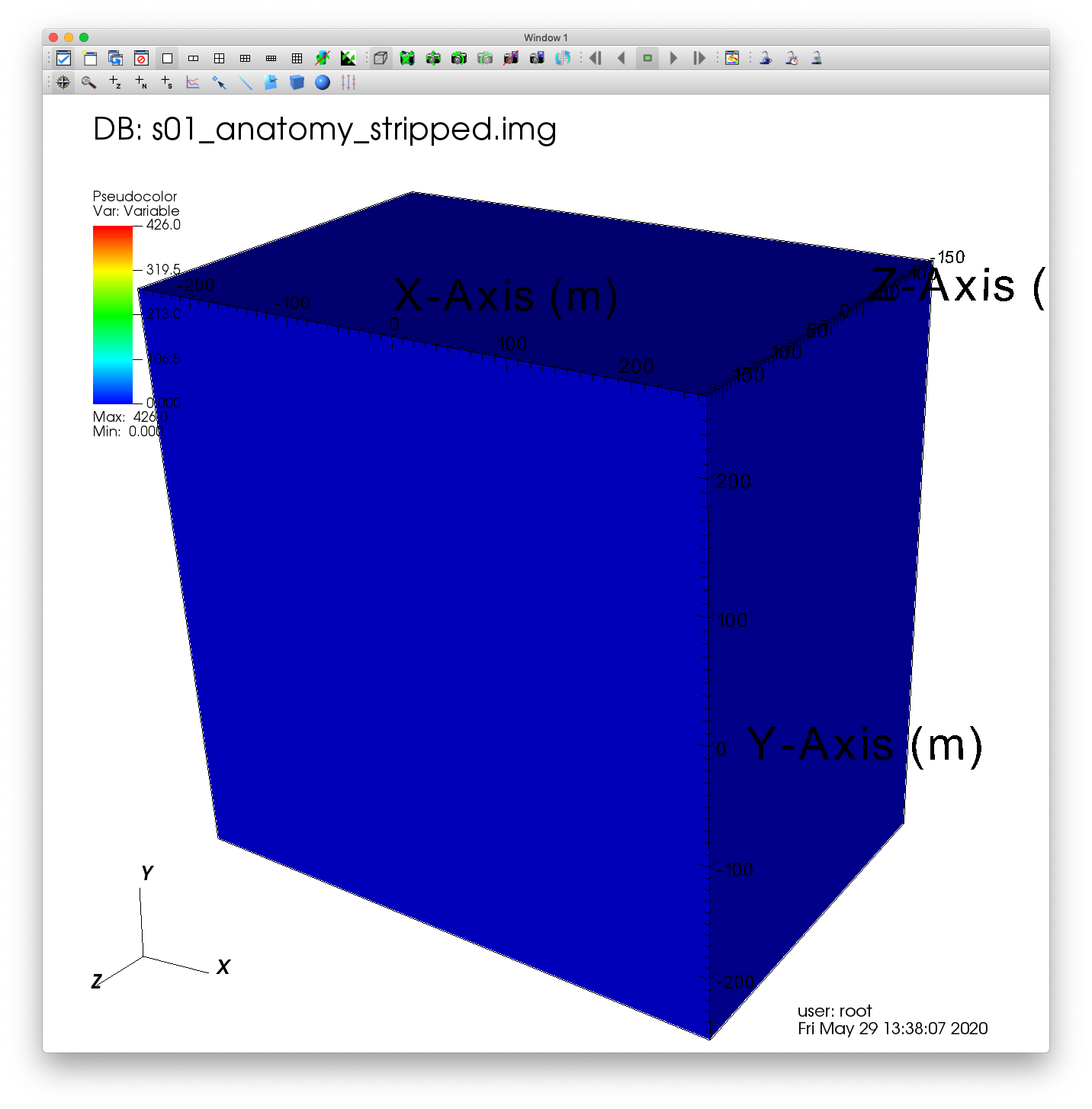This screenshot has height=1109, width=1092.
Task: Switch to single window layout
Action: point(167,58)
